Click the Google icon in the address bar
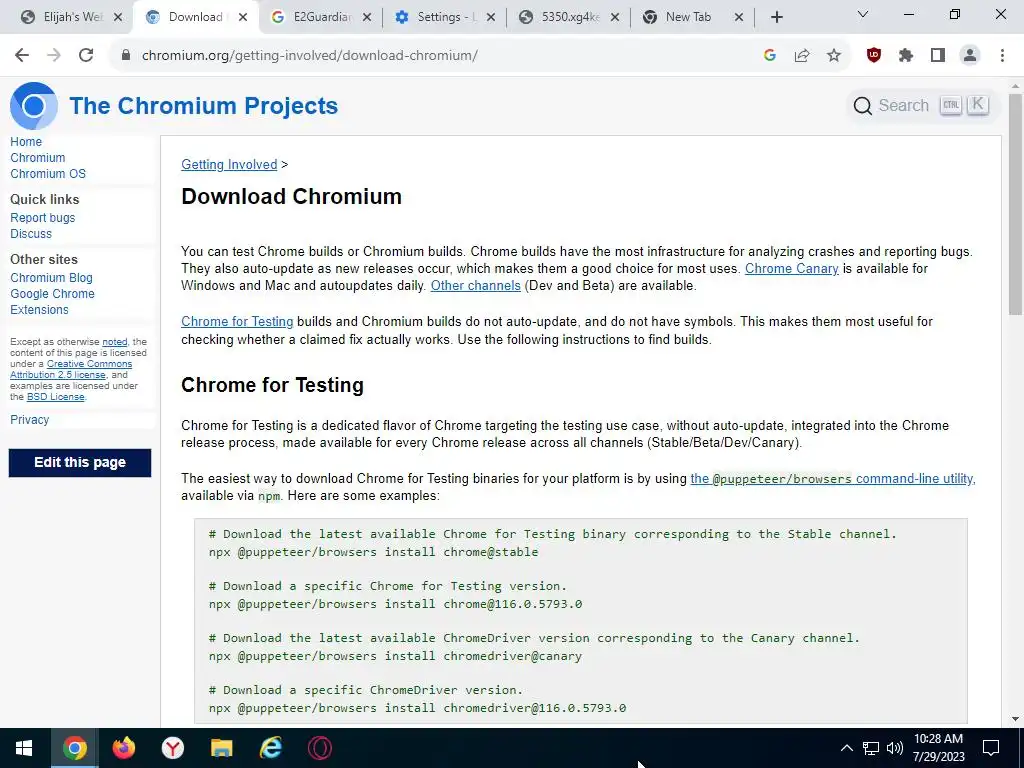Screen dimensions: 1024x768 (x=770, y=56)
